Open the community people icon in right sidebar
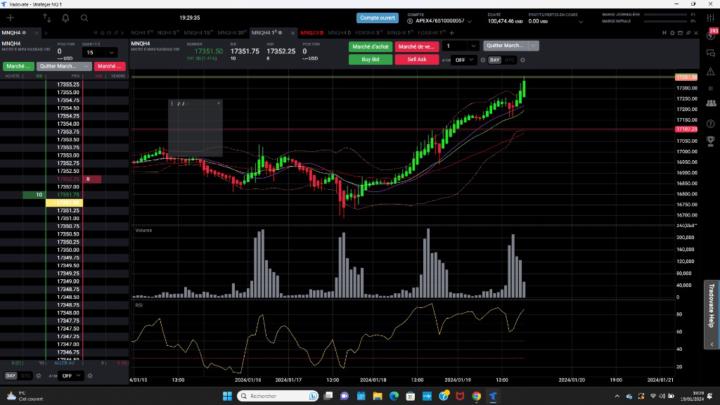Screen dimensions: 720x405 (711, 103)
